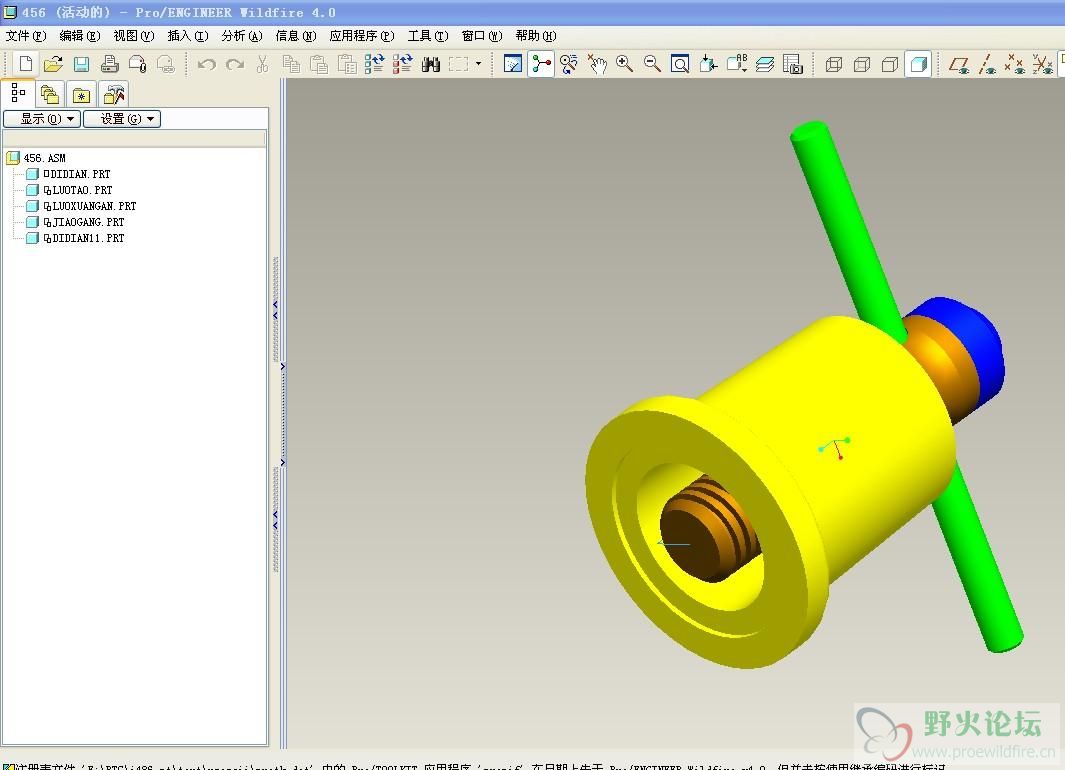Open the 设置 dropdown in the navigator
The height and width of the screenshot is (770, 1065).
pos(122,119)
